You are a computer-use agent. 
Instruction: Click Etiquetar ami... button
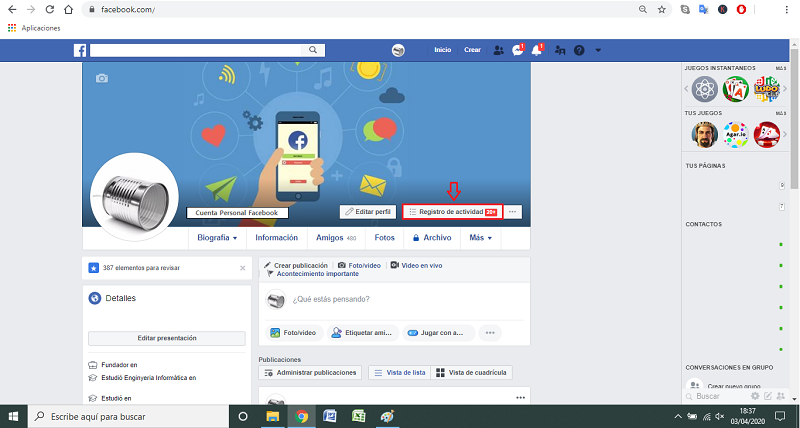[363, 333]
